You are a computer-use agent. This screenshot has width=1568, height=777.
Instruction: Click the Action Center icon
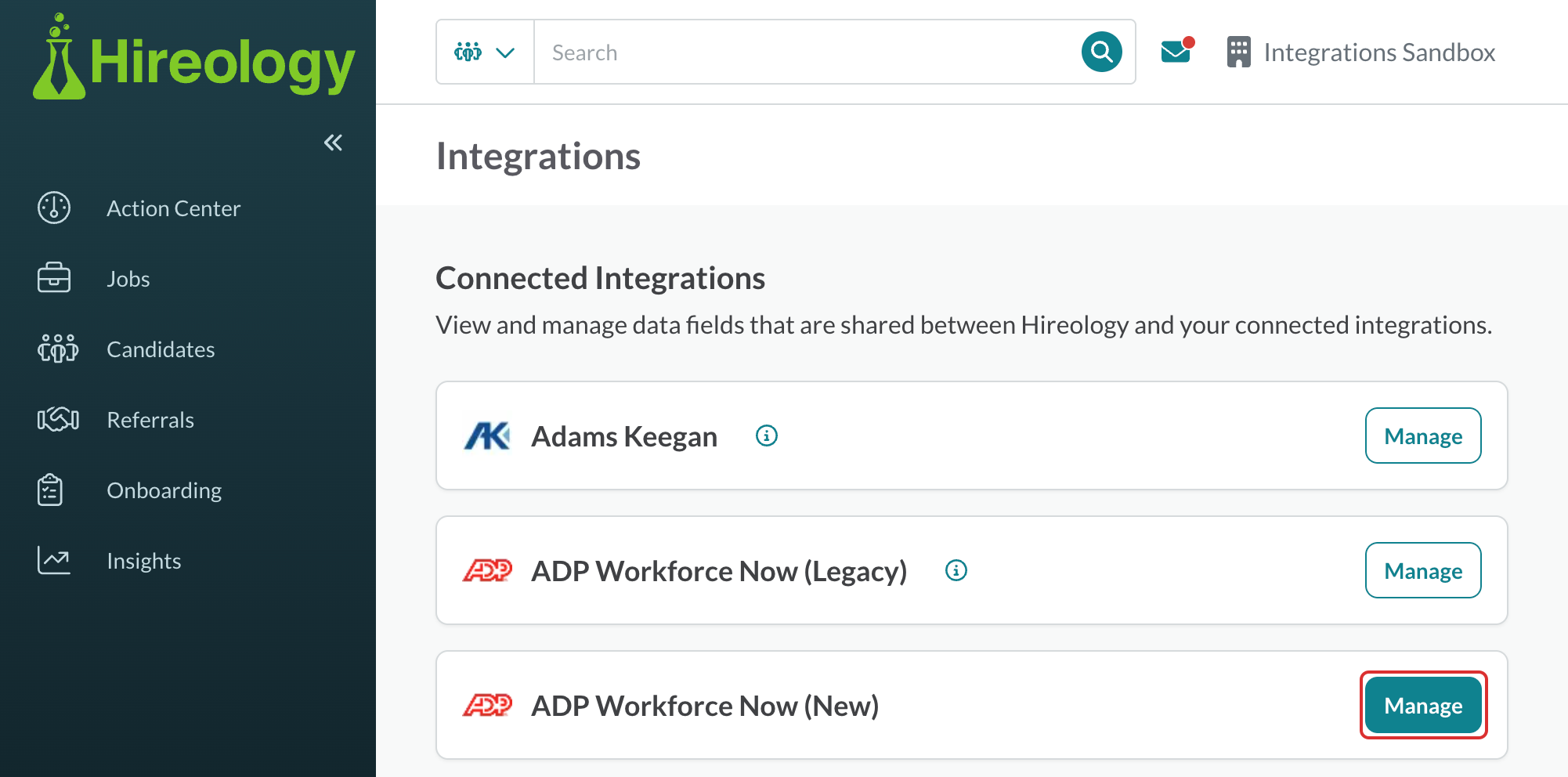point(54,208)
